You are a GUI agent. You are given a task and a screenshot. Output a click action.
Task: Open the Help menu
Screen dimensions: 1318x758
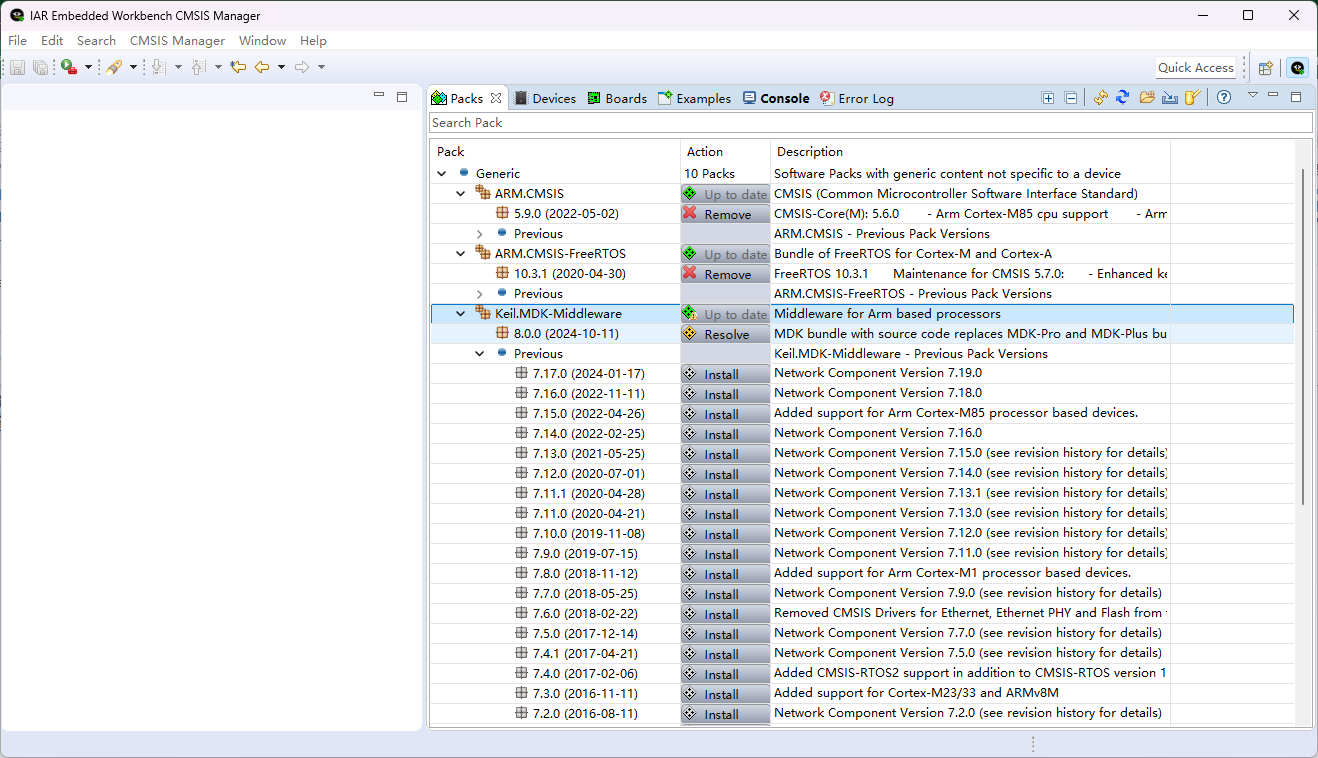313,41
